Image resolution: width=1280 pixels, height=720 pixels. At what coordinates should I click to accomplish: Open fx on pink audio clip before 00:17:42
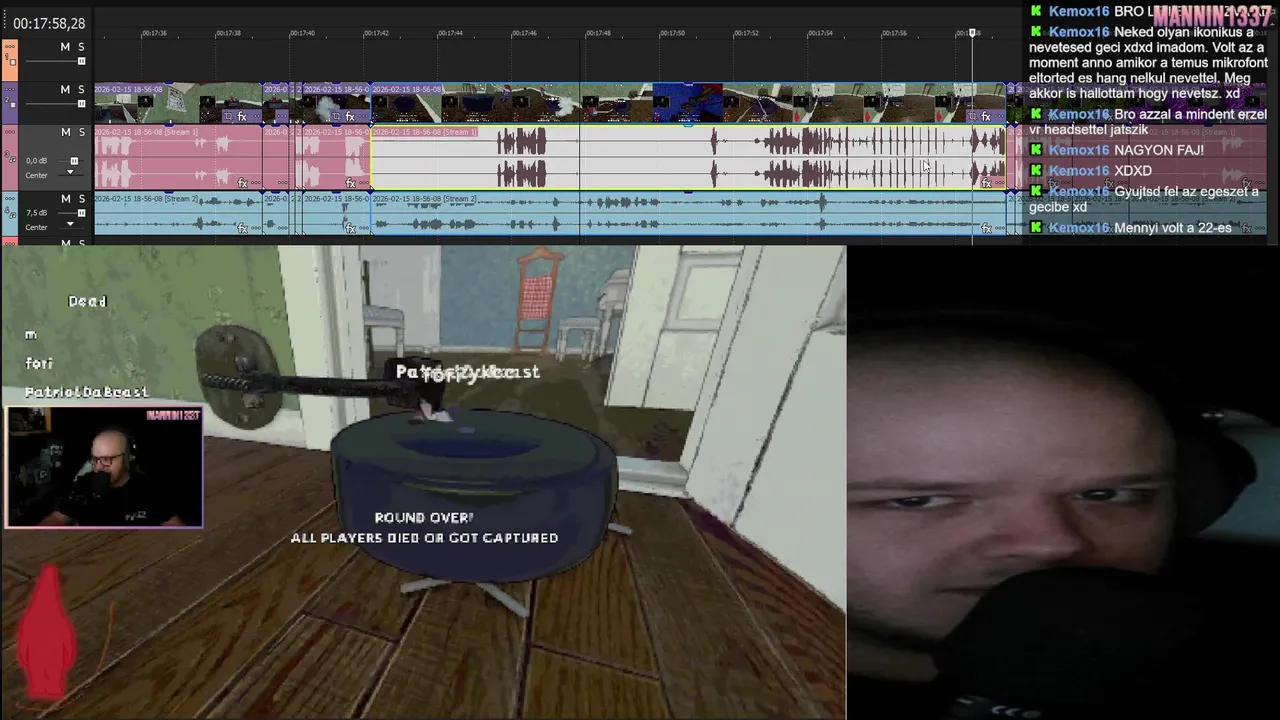(x=350, y=183)
